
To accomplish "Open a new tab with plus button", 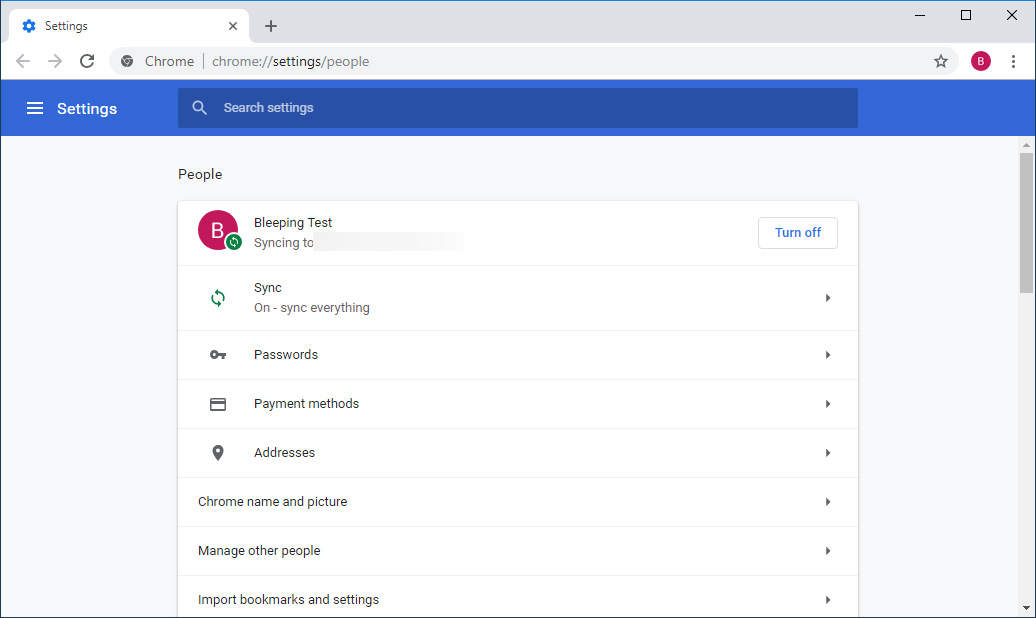I will tap(271, 26).
